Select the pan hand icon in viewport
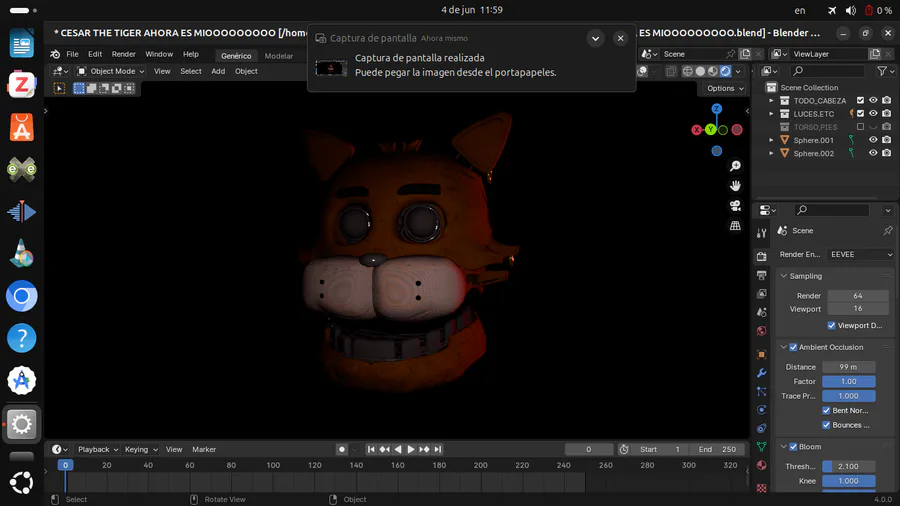The height and width of the screenshot is (506, 900). [x=735, y=186]
